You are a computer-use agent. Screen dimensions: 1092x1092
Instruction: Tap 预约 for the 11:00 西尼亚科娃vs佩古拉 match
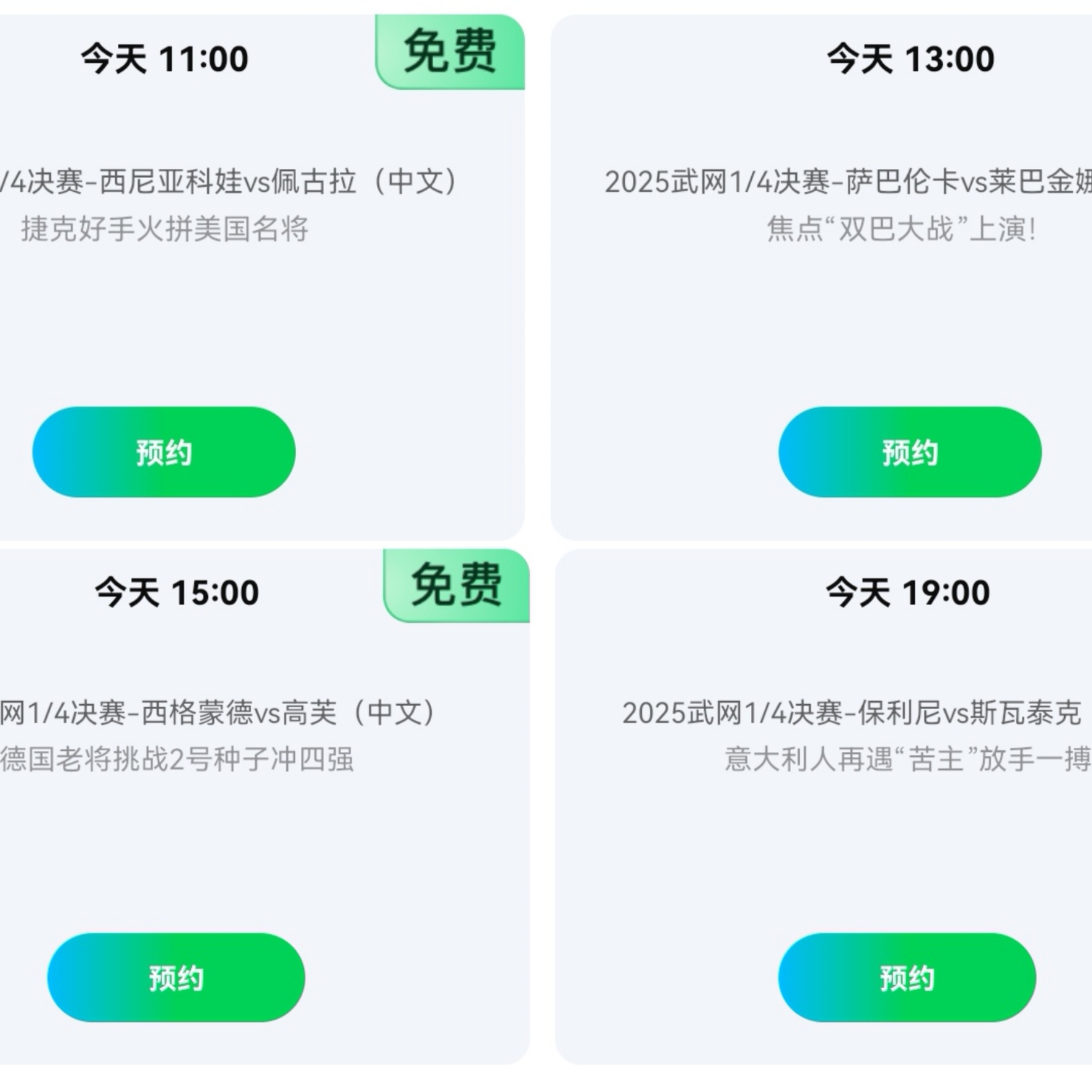164,452
